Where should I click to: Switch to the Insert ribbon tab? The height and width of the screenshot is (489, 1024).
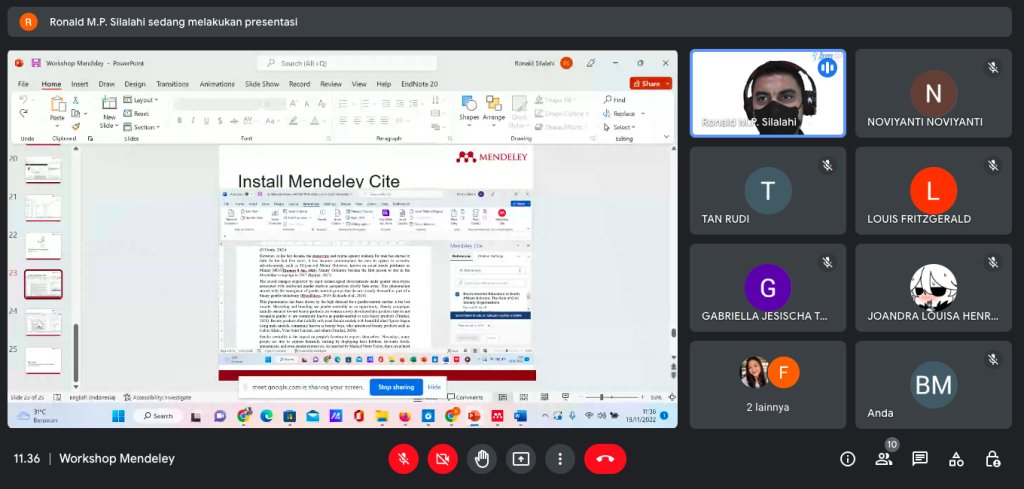(80, 84)
